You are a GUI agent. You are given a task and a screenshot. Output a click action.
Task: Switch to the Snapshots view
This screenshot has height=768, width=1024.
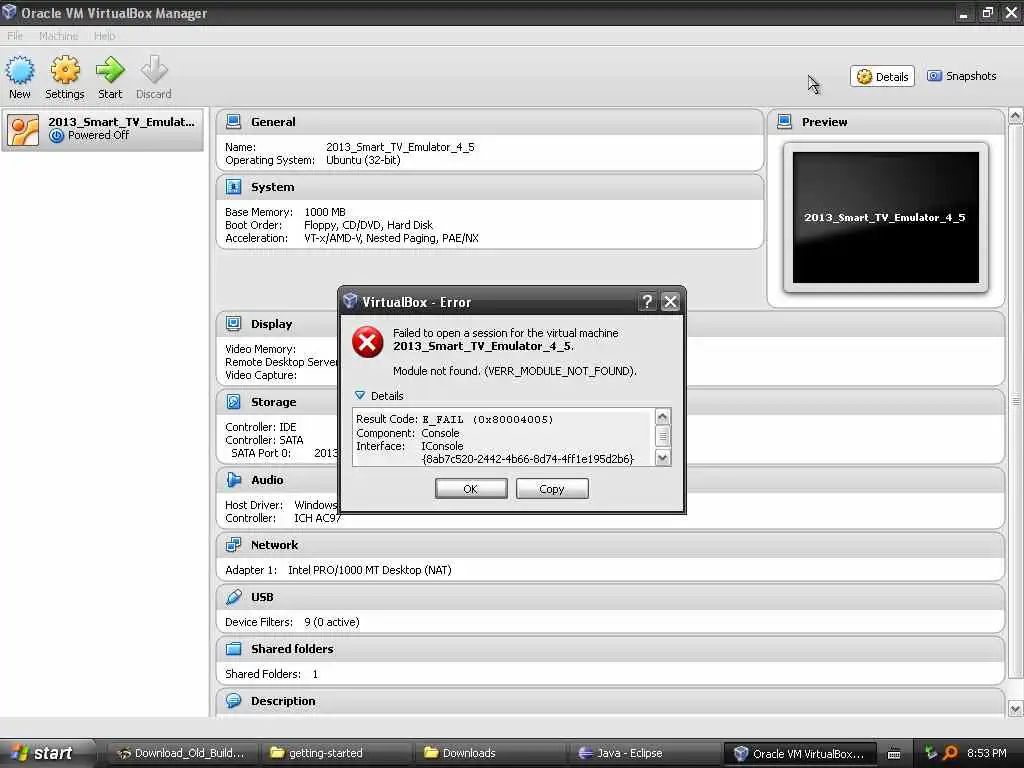(962, 76)
